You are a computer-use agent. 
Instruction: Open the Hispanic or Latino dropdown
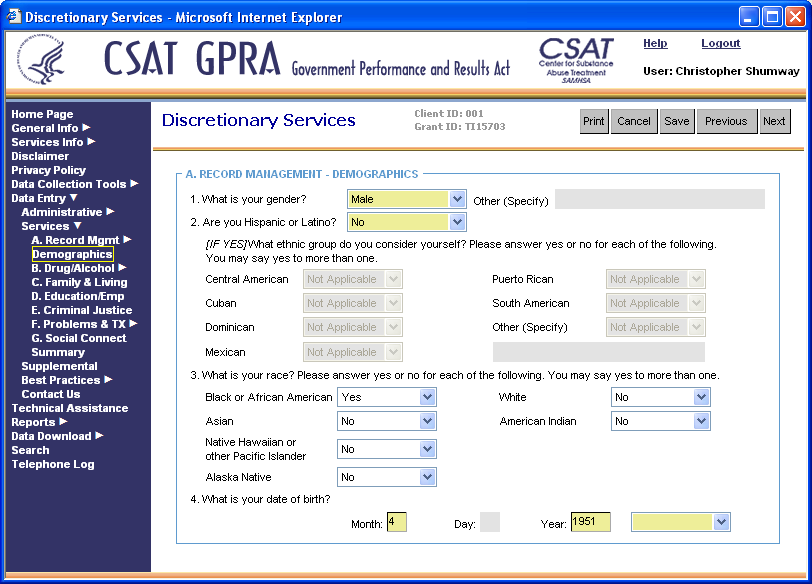(406, 222)
